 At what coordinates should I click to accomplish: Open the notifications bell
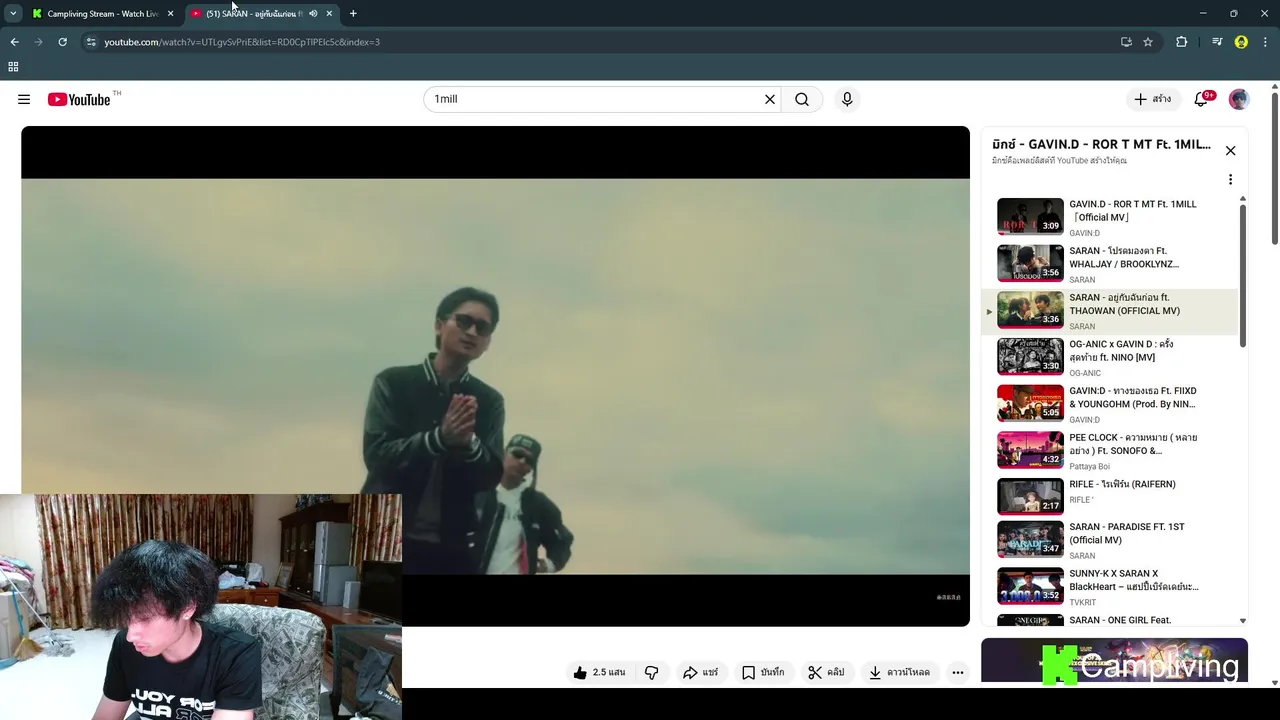[1201, 99]
